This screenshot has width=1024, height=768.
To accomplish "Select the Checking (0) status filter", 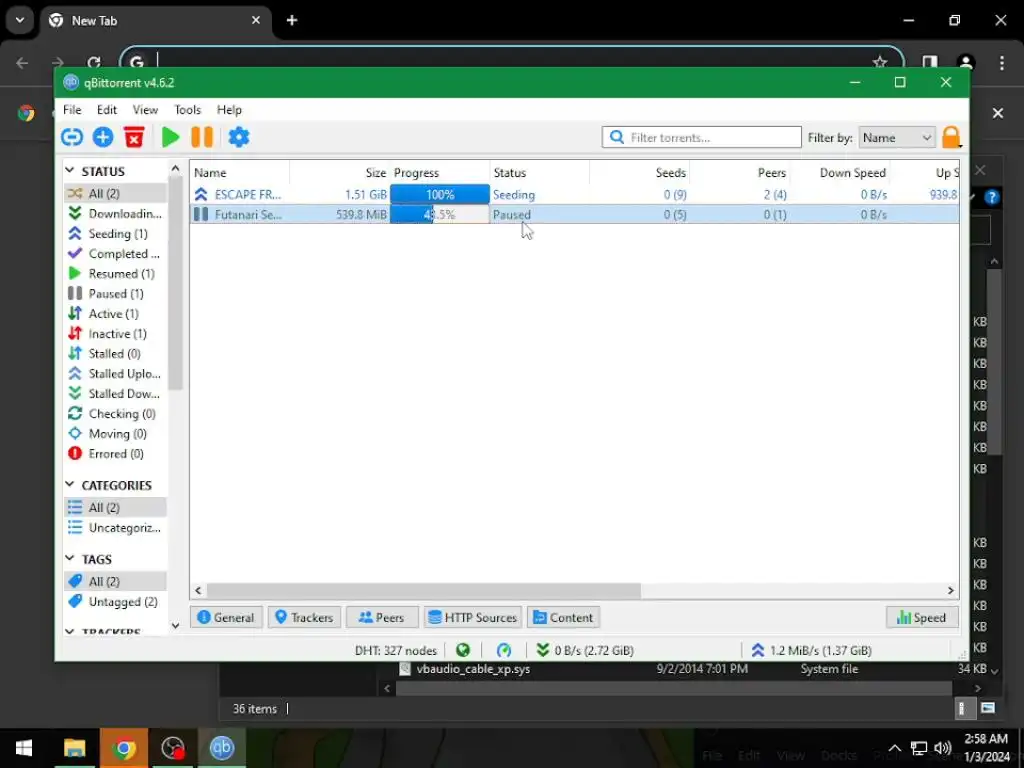I will (x=116, y=413).
